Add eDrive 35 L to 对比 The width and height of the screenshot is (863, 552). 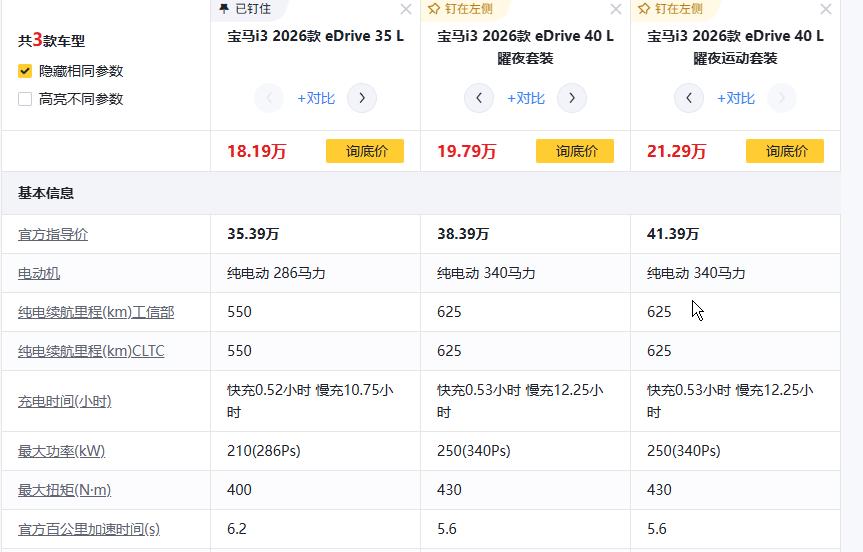pyautogui.click(x=316, y=98)
